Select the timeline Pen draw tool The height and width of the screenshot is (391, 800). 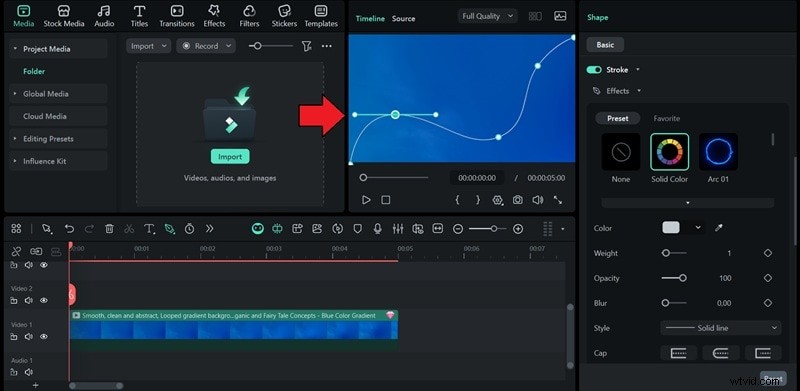pos(169,229)
